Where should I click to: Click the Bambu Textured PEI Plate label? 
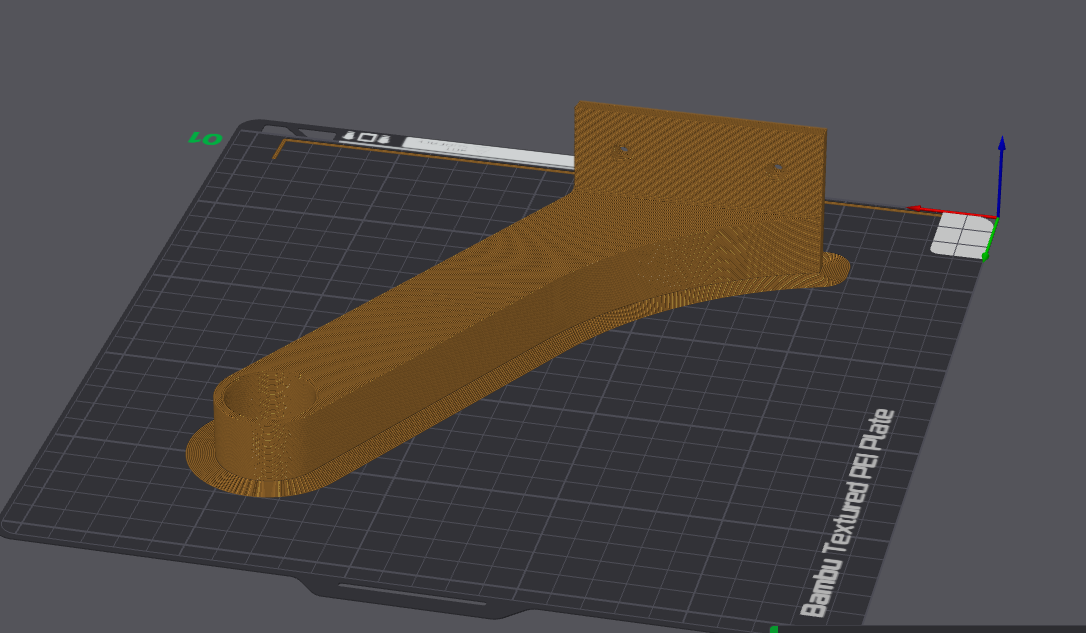[x=848, y=513]
